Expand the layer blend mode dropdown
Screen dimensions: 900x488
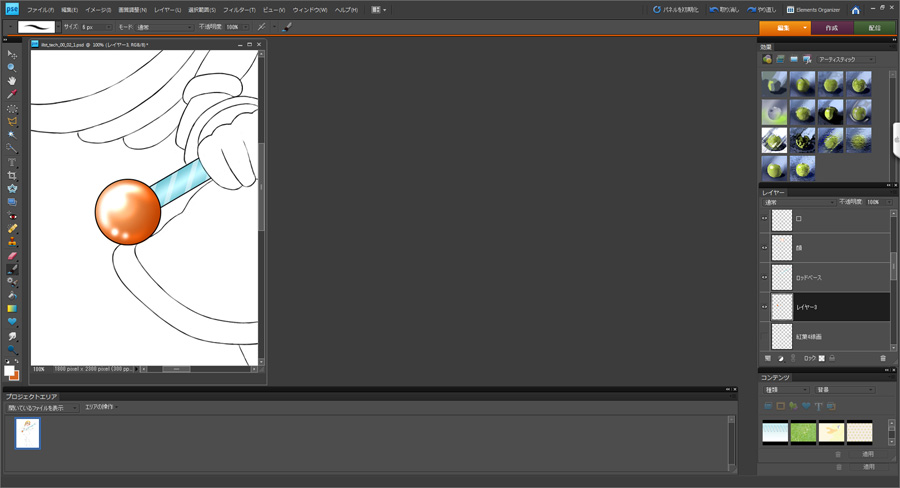pyautogui.click(x=798, y=202)
